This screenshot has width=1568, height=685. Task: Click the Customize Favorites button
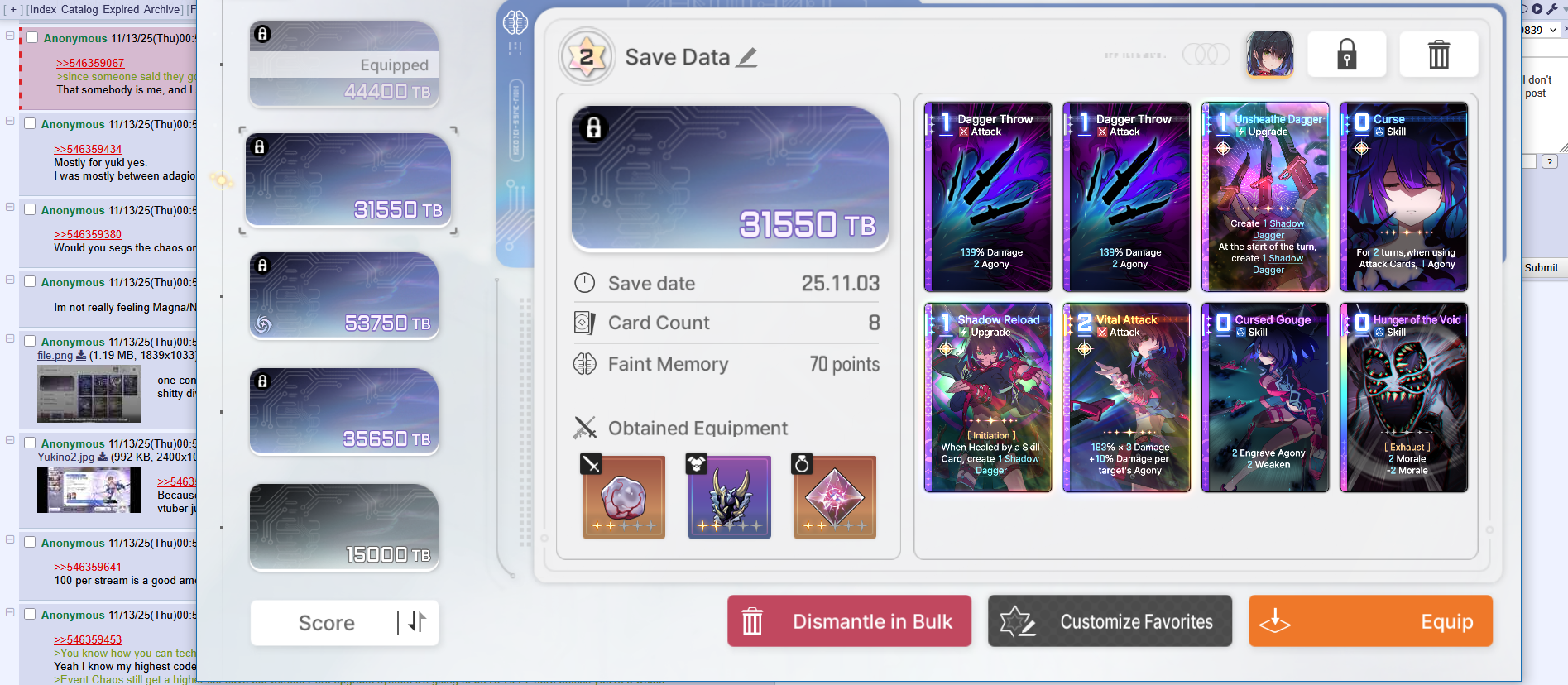(x=1110, y=621)
